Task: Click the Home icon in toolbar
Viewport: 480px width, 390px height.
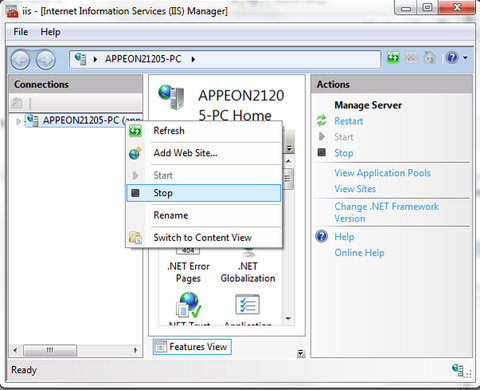Action: coord(430,58)
